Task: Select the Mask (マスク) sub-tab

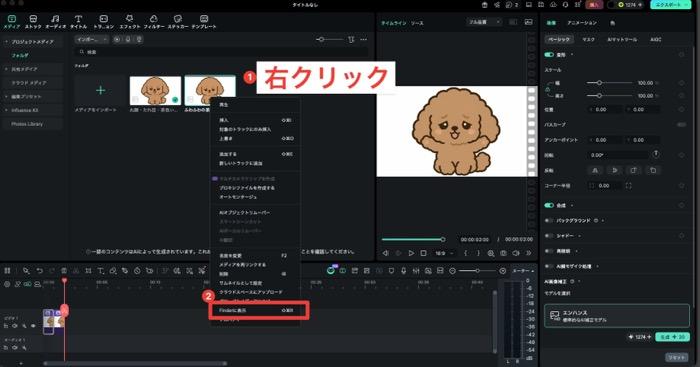Action: pos(588,40)
